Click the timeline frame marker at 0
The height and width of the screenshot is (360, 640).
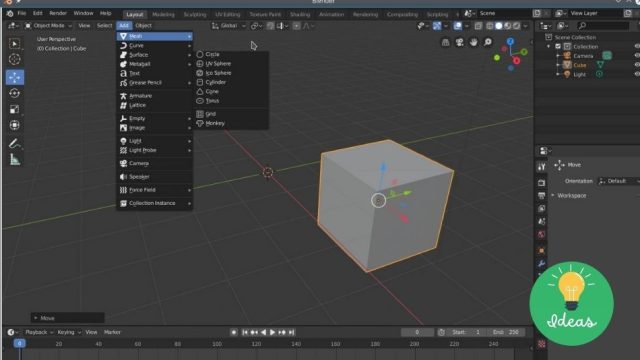tap(20, 344)
